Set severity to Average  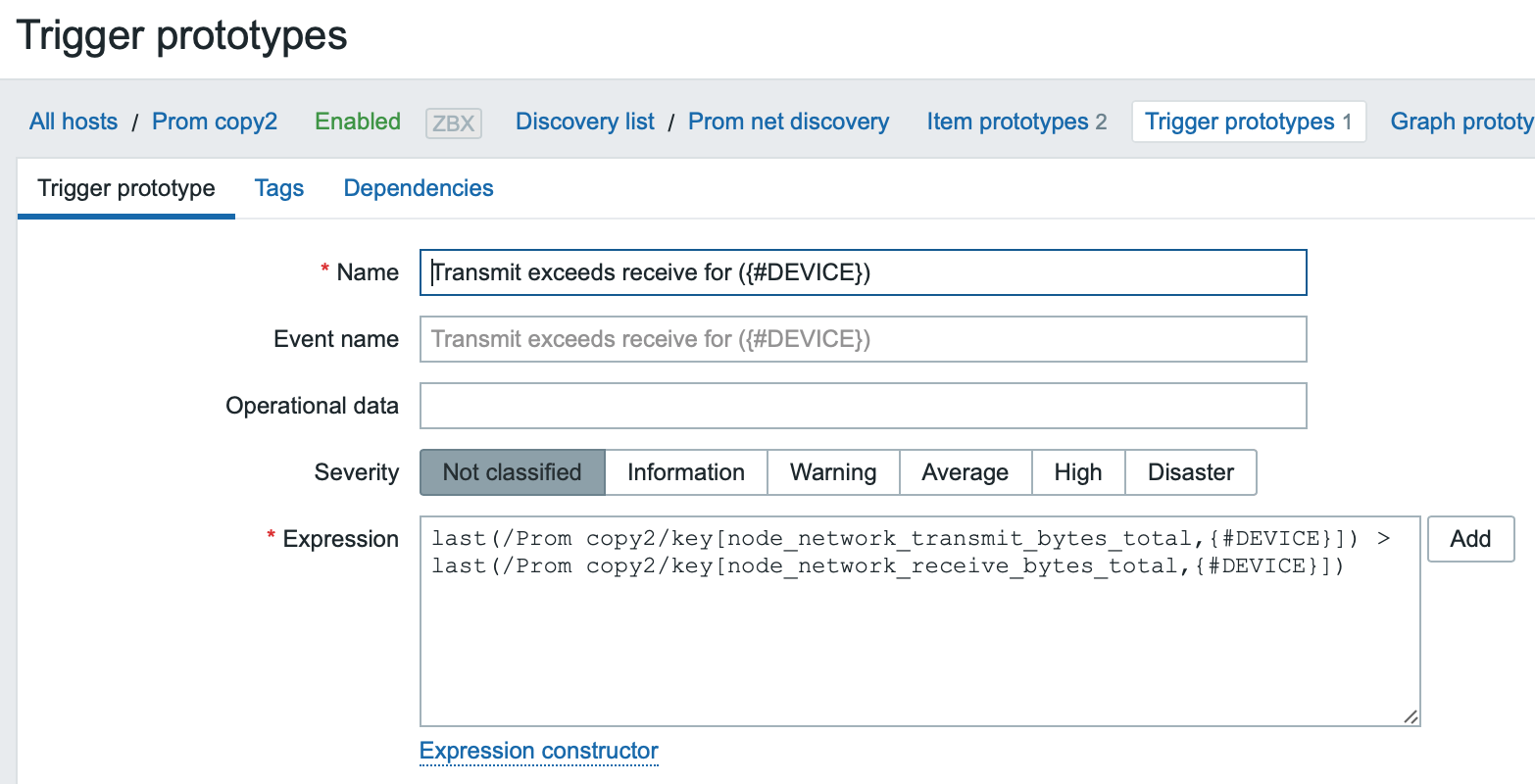pos(965,472)
